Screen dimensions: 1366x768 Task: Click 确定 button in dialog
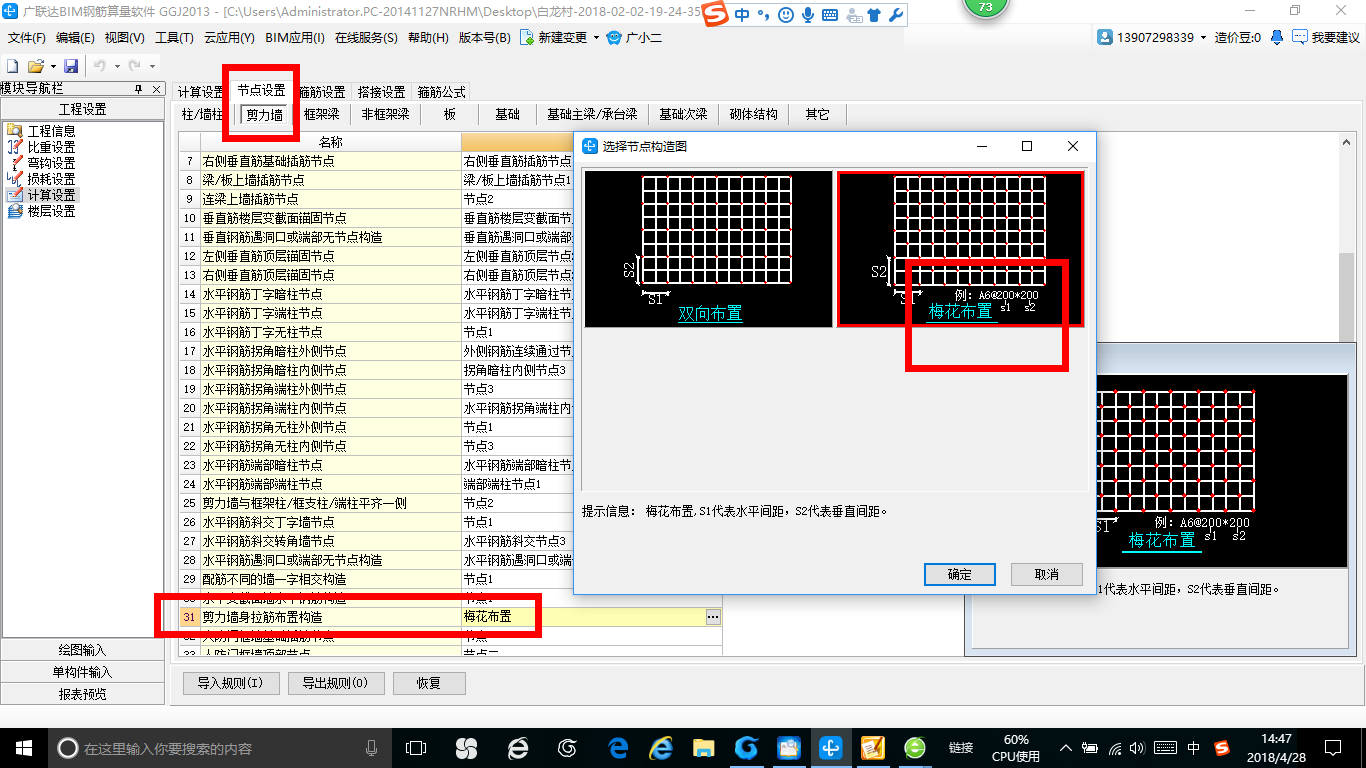959,574
